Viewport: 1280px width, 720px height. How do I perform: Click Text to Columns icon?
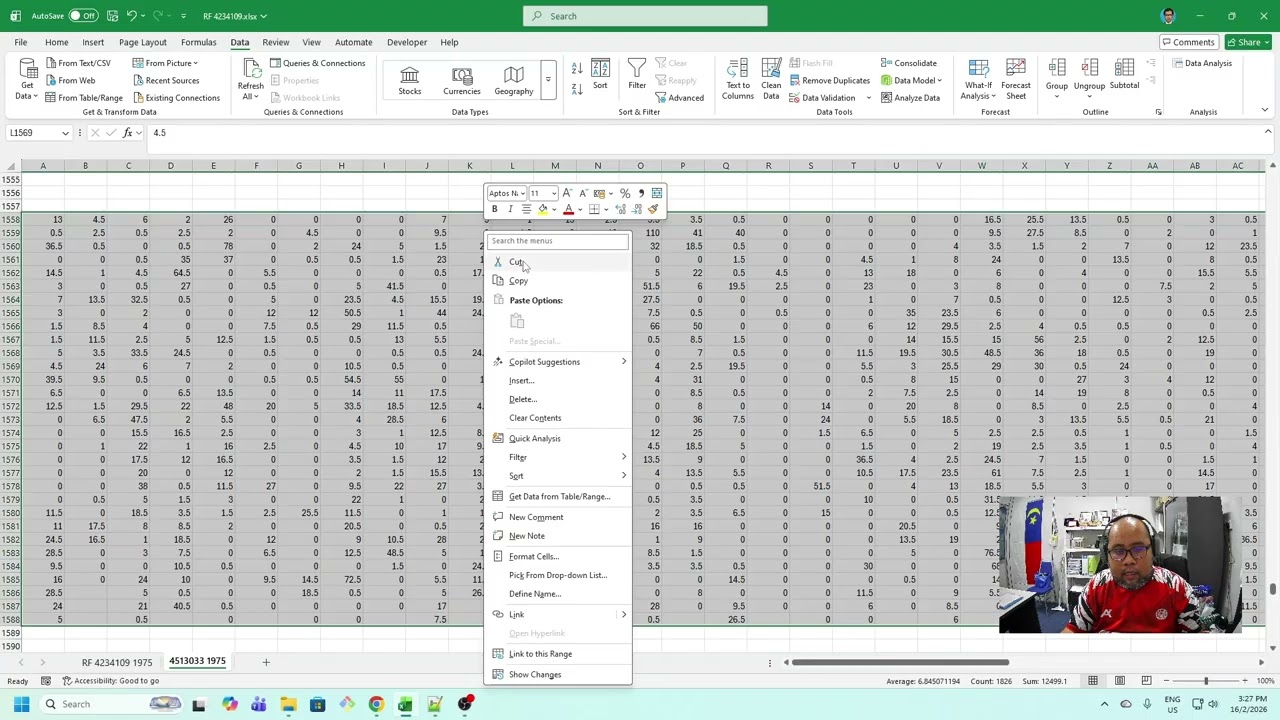[738, 79]
